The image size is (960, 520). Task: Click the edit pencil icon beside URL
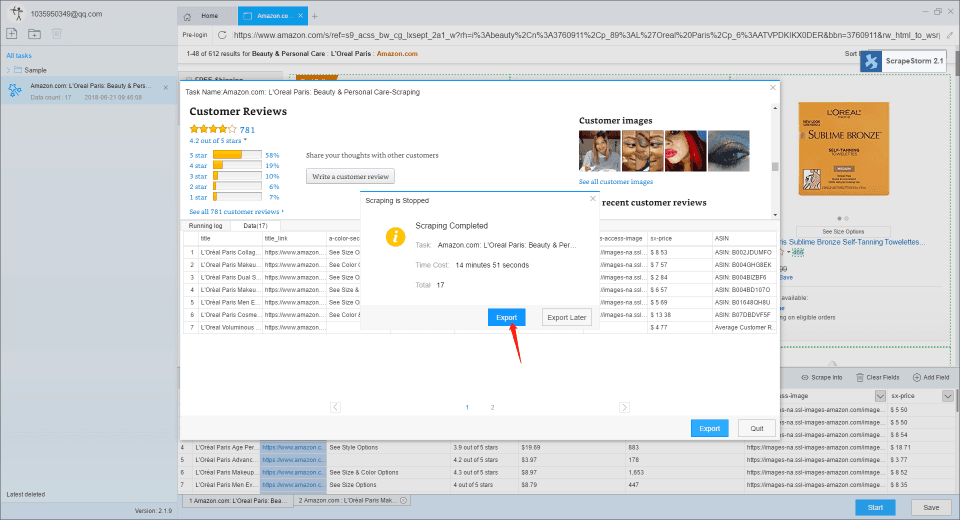(x=947, y=34)
